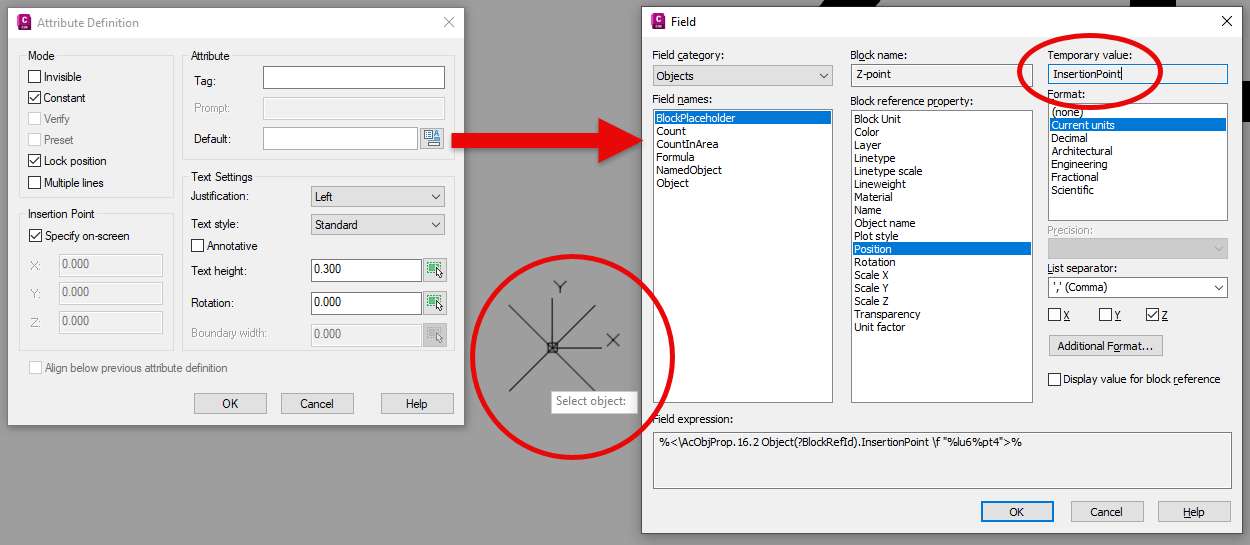The image size is (1250, 545).
Task: Select Fractional format
Action: (x=1075, y=177)
